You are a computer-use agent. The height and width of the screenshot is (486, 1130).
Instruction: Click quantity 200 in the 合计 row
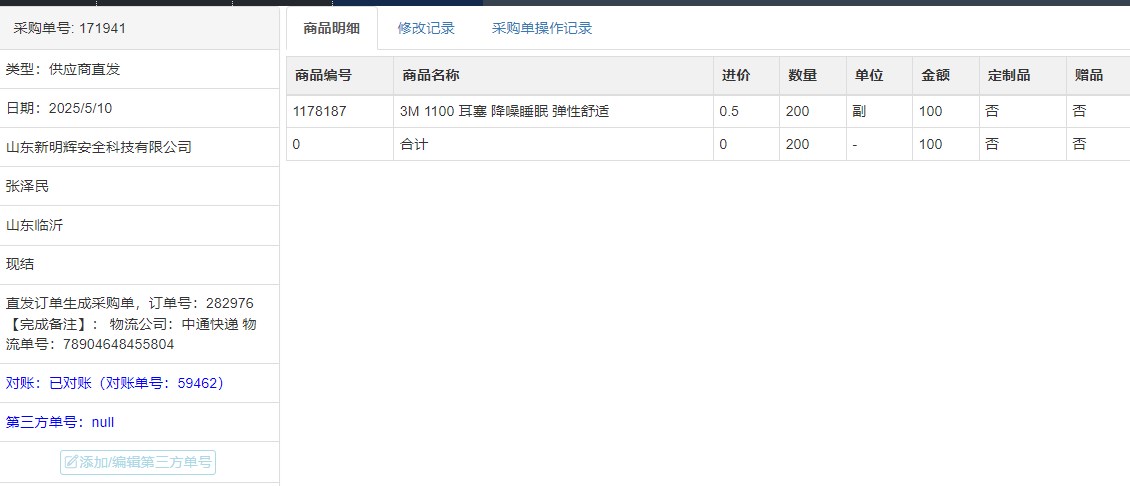(798, 144)
